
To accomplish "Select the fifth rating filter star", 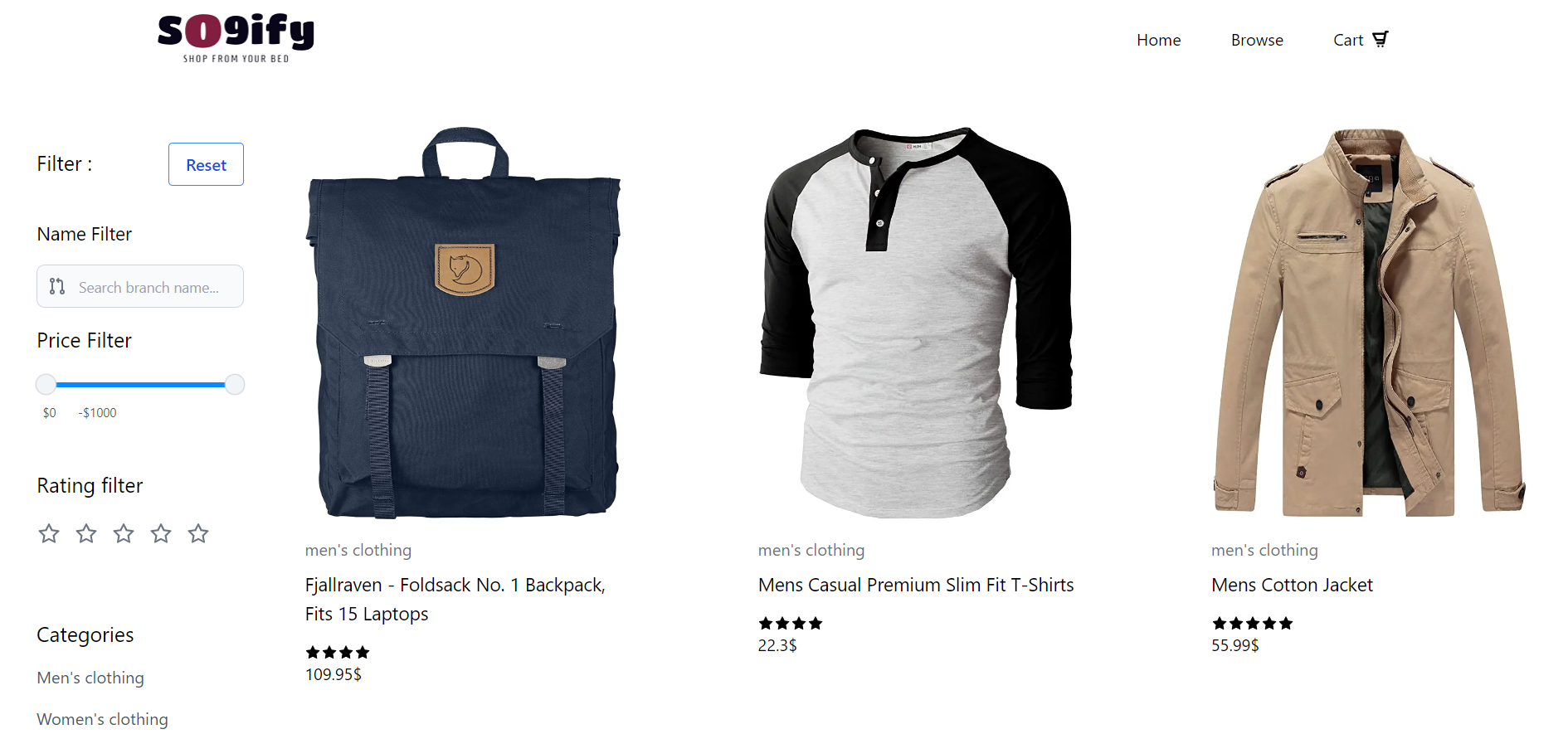I will pyautogui.click(x=198, y=533).
